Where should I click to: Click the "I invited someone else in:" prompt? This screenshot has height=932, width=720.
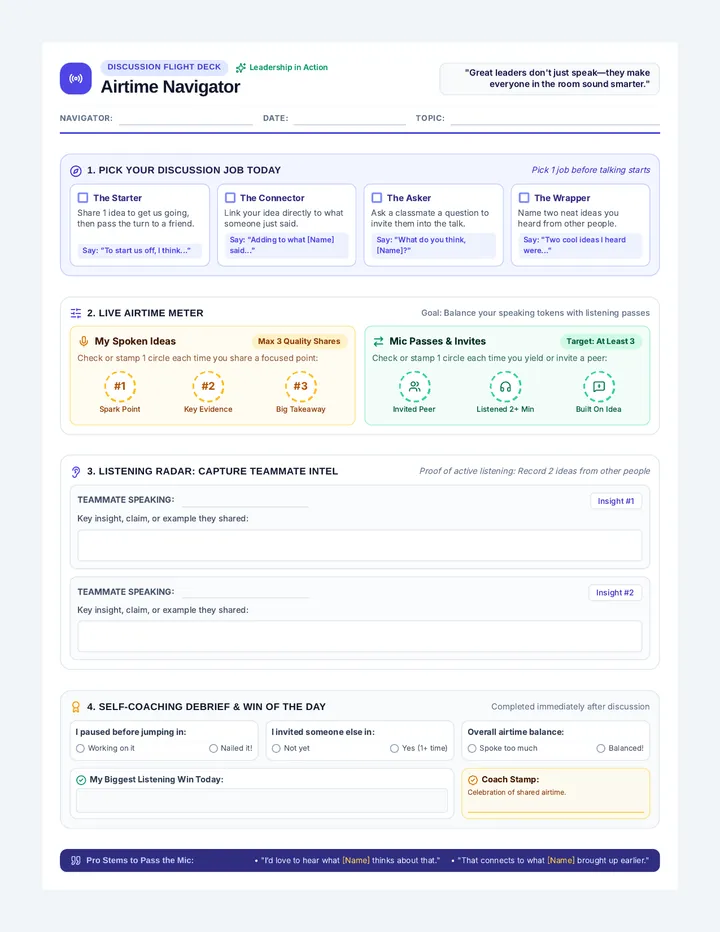323,732
